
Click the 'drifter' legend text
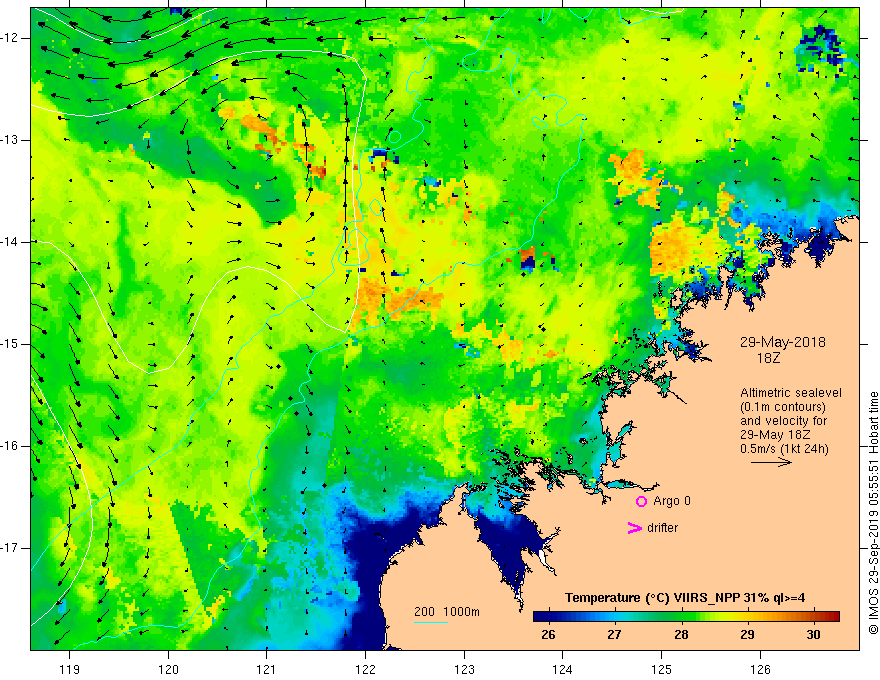662,528
